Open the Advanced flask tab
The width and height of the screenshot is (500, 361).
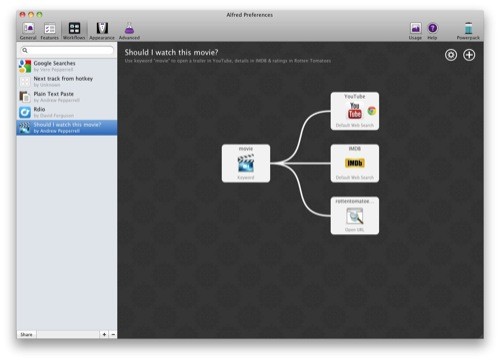(x=129, y=31)
